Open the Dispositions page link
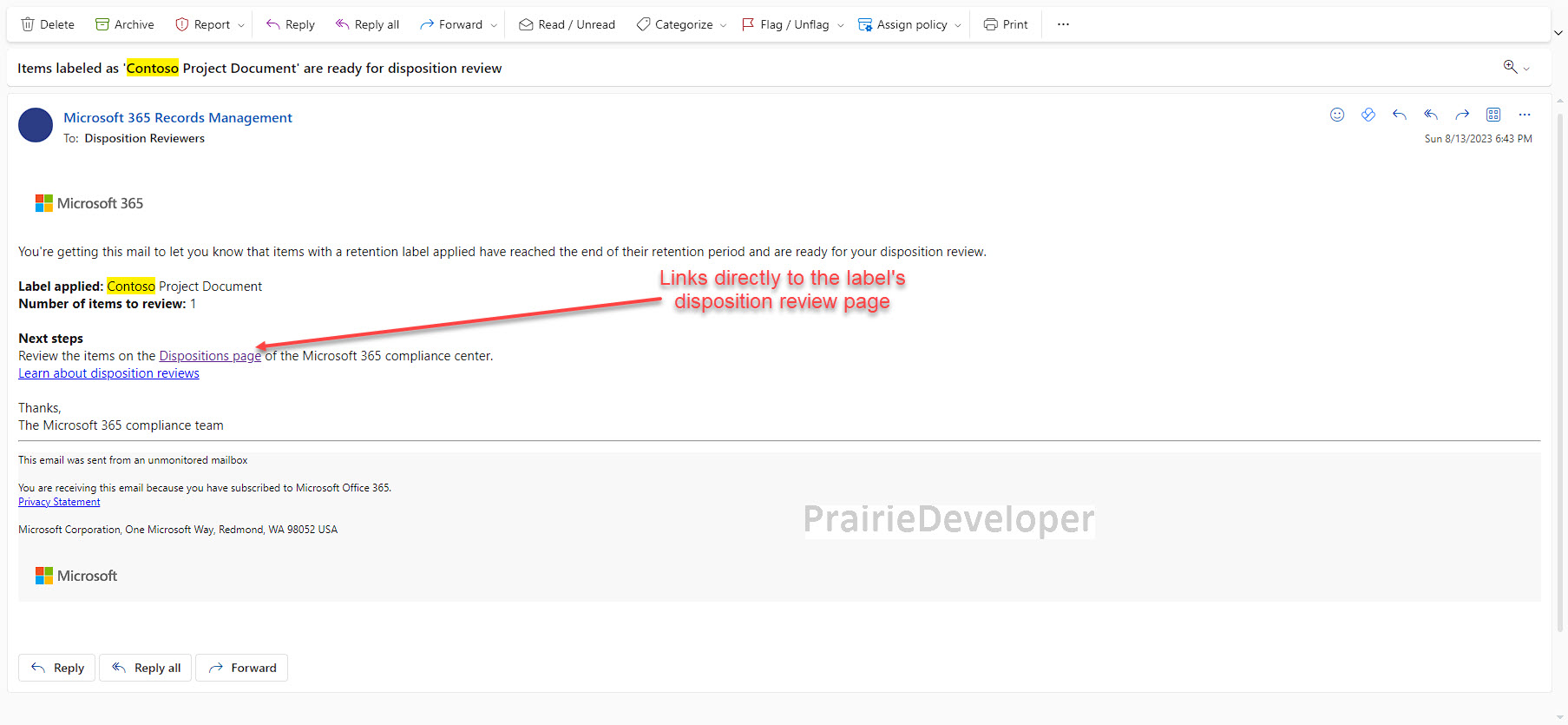 point(210,356)
